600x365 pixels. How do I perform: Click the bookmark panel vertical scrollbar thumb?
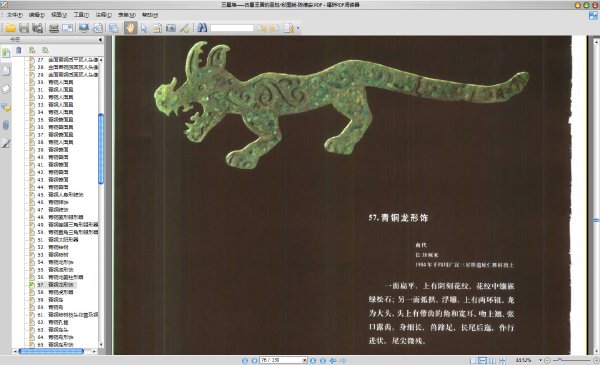(x=101, y=148)
